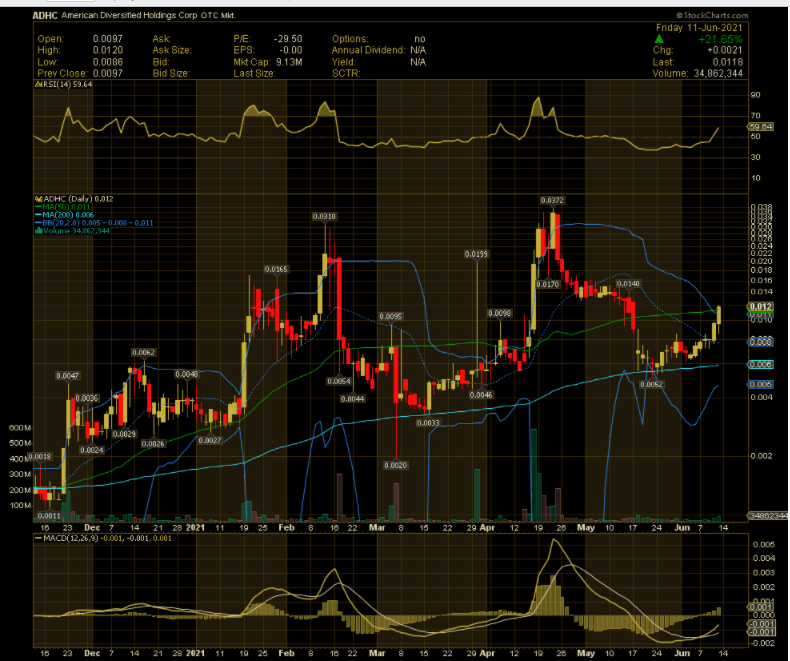Click the Volume 34,862,344 legend entry
The width and height of the screenshot is (790, 661).
click(x=72, y=231)
